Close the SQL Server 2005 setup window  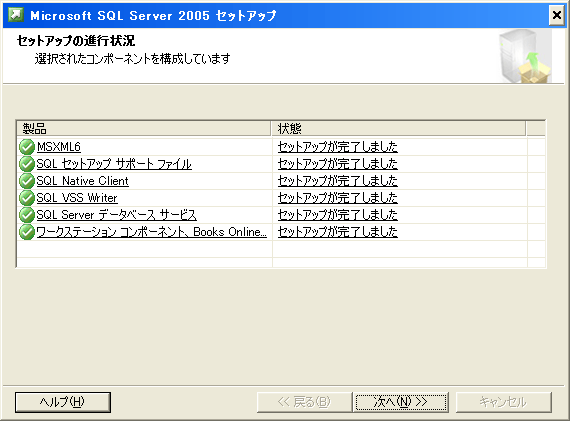[x=557, y=16]
